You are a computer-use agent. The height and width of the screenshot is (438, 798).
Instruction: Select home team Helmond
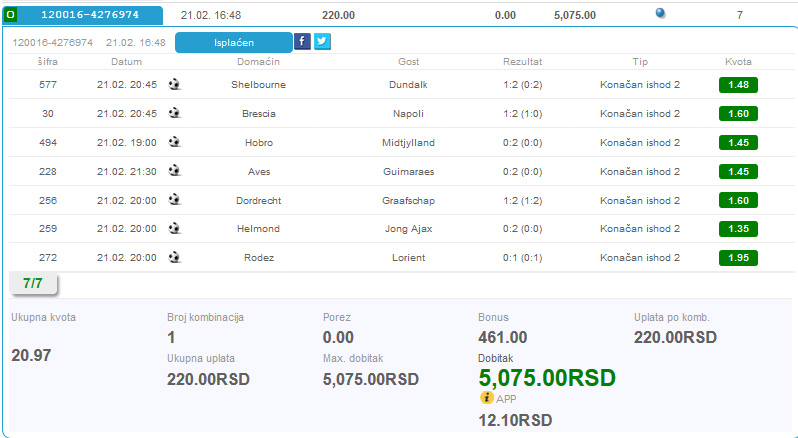[x=259, y=228]
